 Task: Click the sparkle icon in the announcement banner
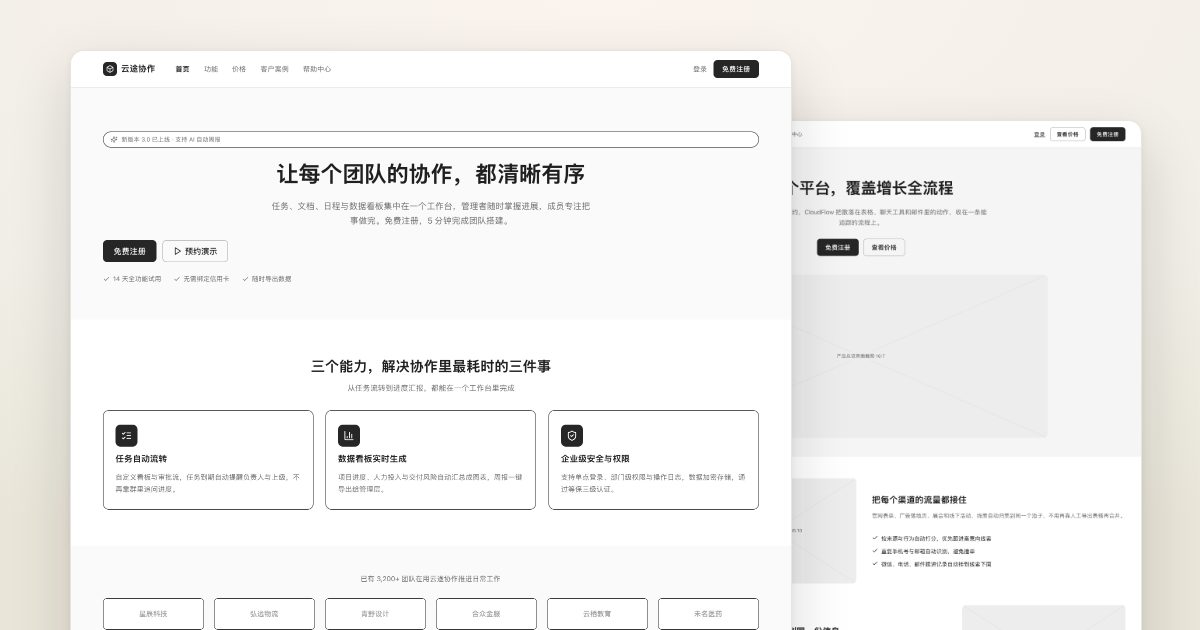click(114, 139)
